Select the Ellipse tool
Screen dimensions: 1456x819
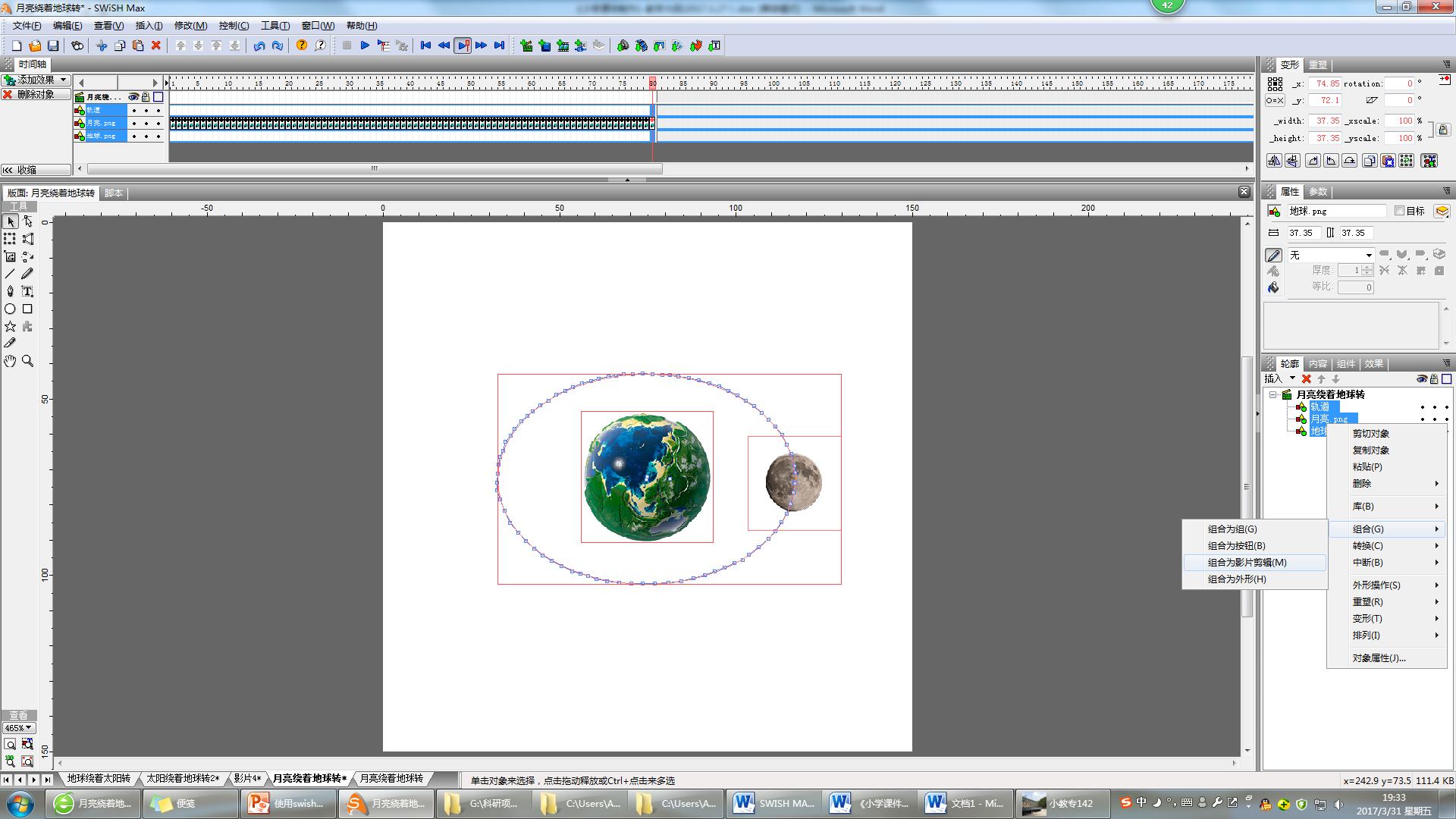click(11, 309)
